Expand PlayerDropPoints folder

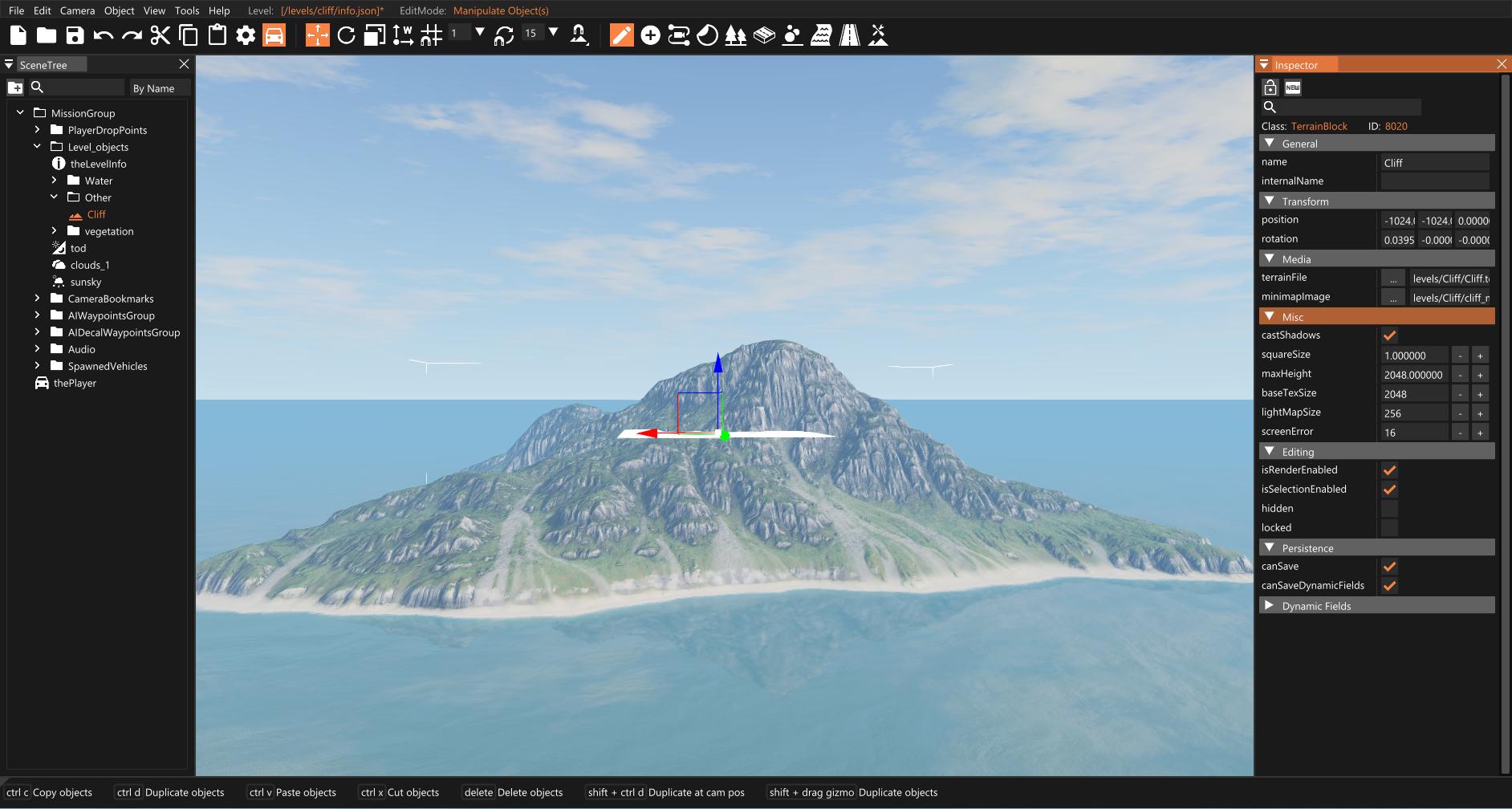tap(37, 129)
